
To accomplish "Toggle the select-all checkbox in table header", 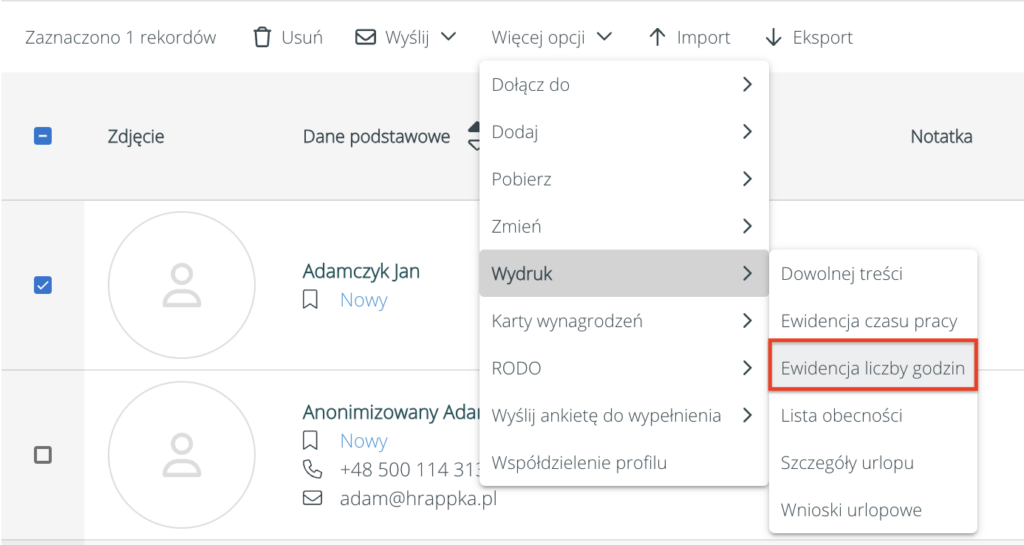I will [x=43, y=137].
